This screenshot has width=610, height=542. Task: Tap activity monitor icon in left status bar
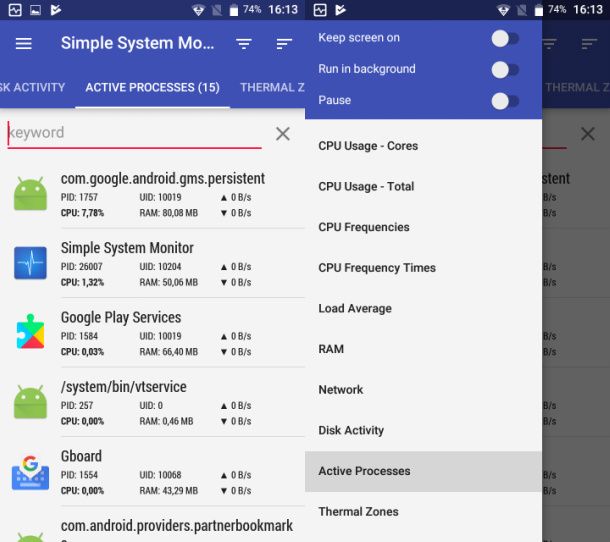tap(15, 10)
